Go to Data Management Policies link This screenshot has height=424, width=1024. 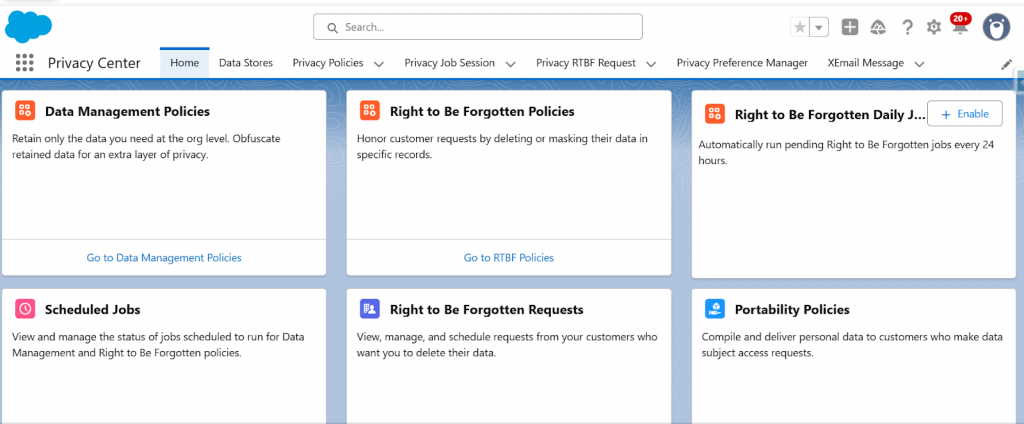pyautogui.click(x=164, y=257)
